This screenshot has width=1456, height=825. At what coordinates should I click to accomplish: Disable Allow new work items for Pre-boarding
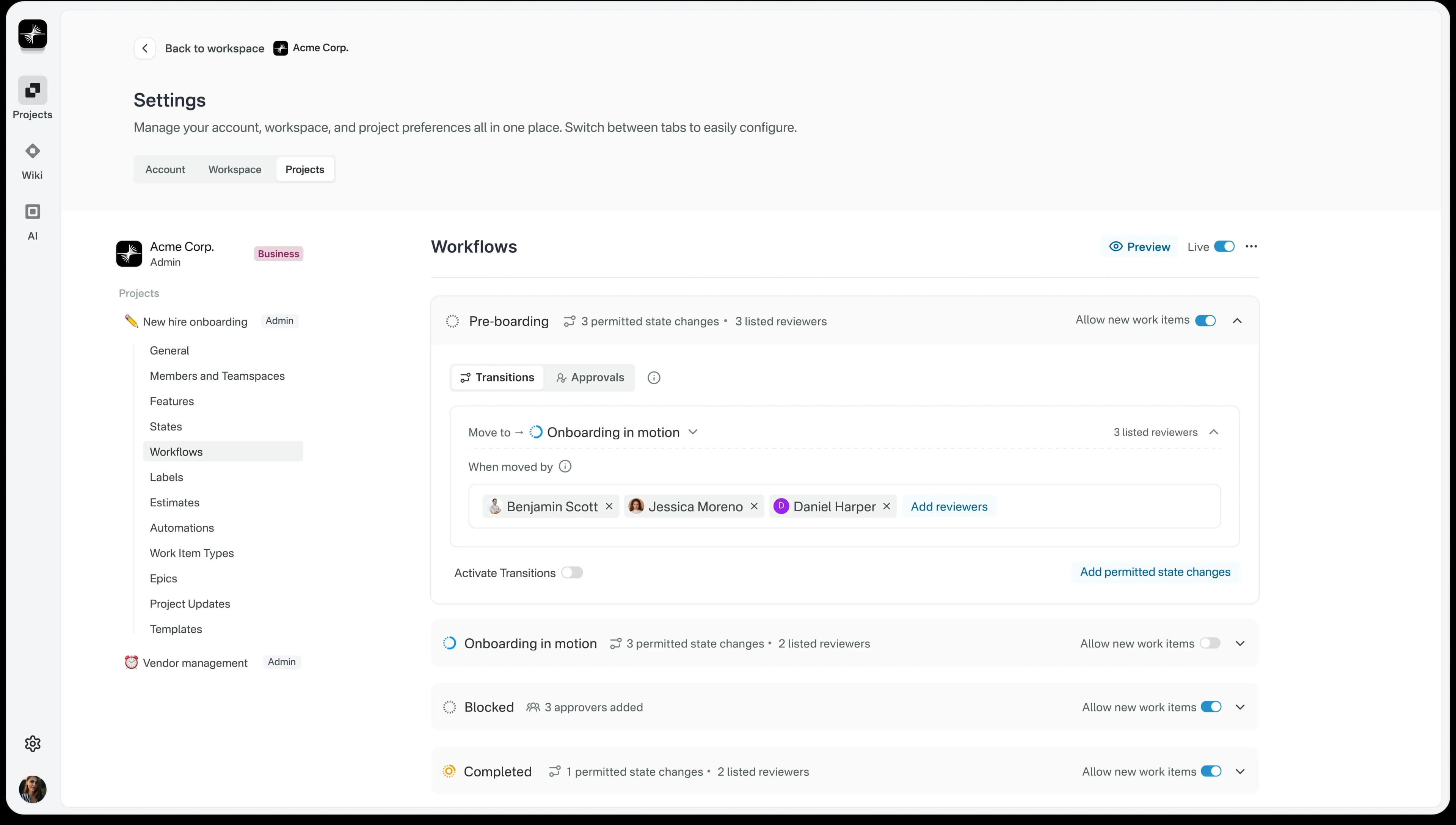pyautogui.click(x=1205, y=320)
